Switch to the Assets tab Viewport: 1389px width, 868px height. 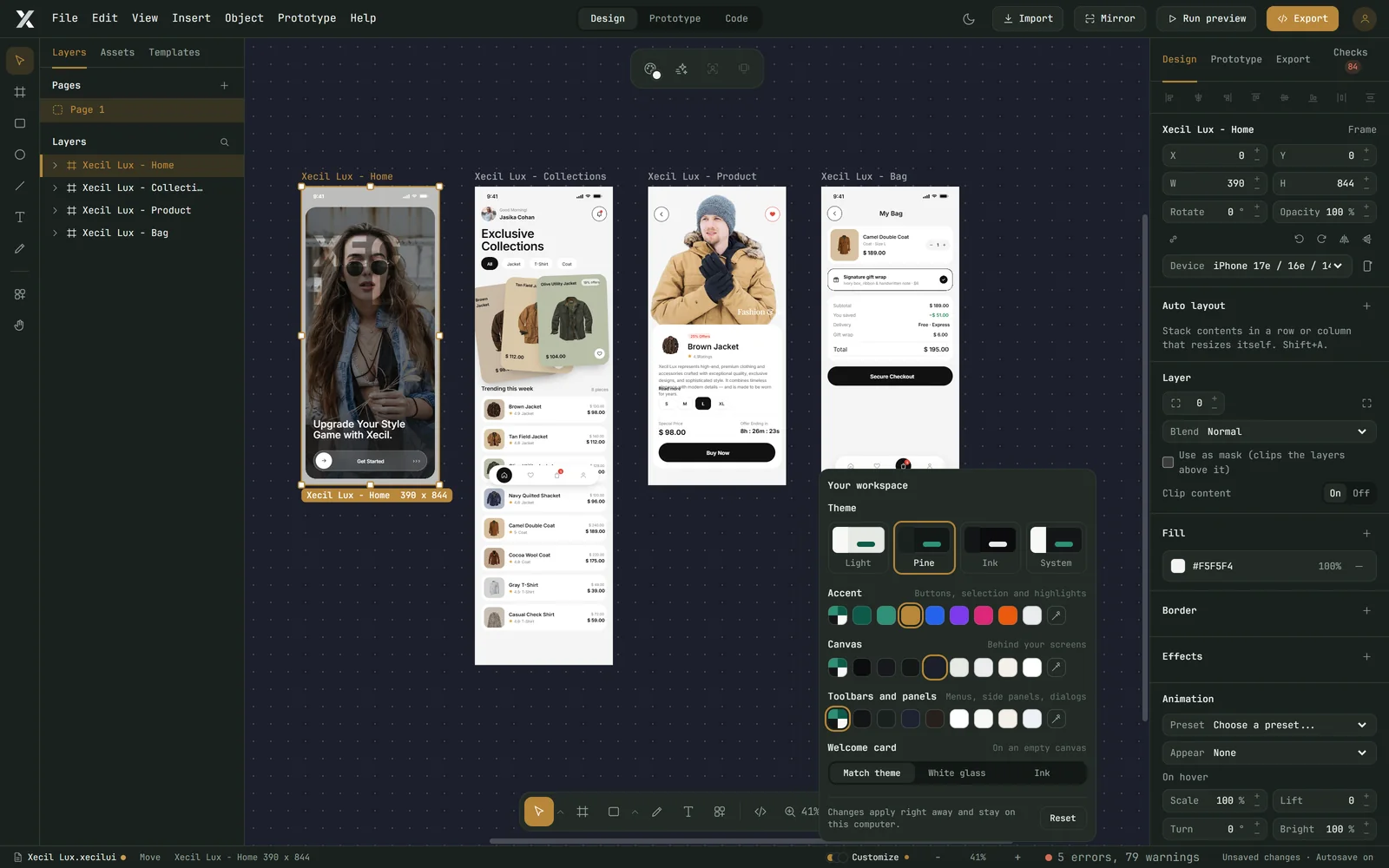click(117, 52)
